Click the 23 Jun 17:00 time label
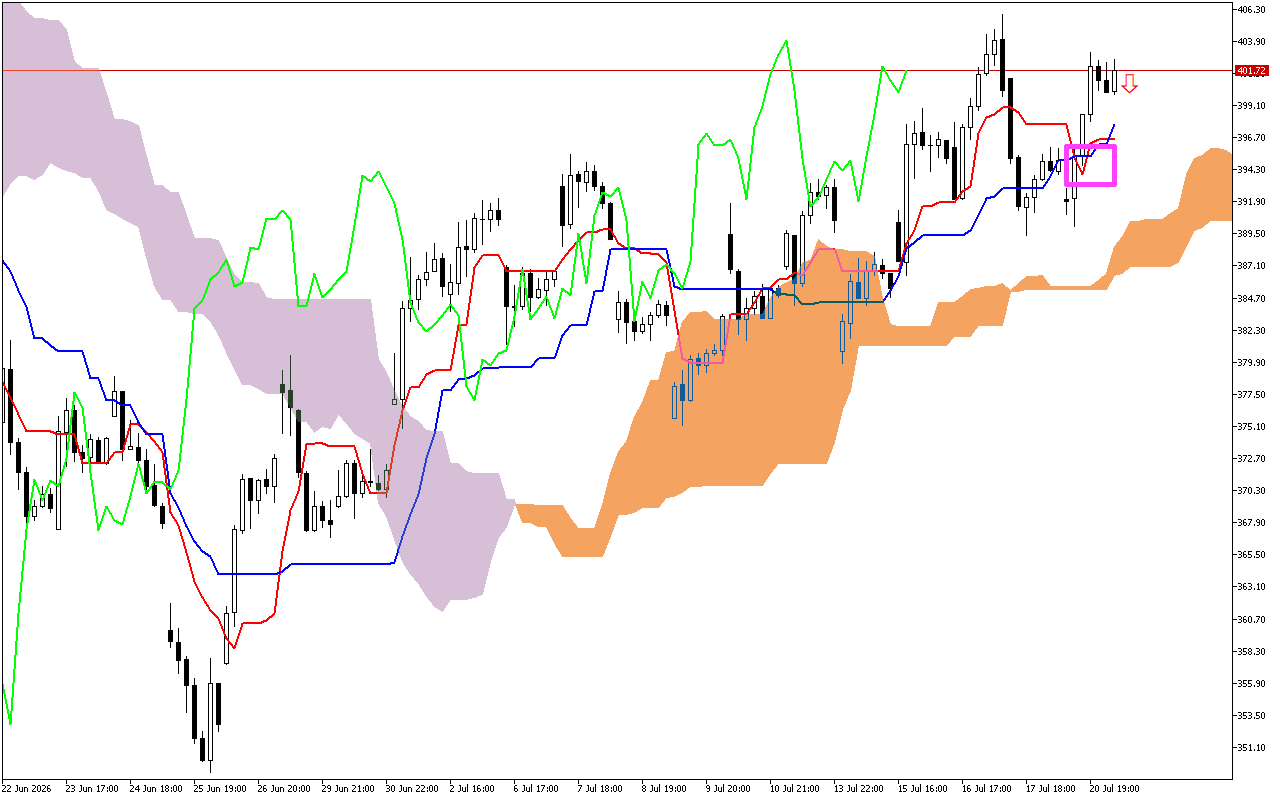Screen dimensions: 1280x800 [x=92, y=788]
